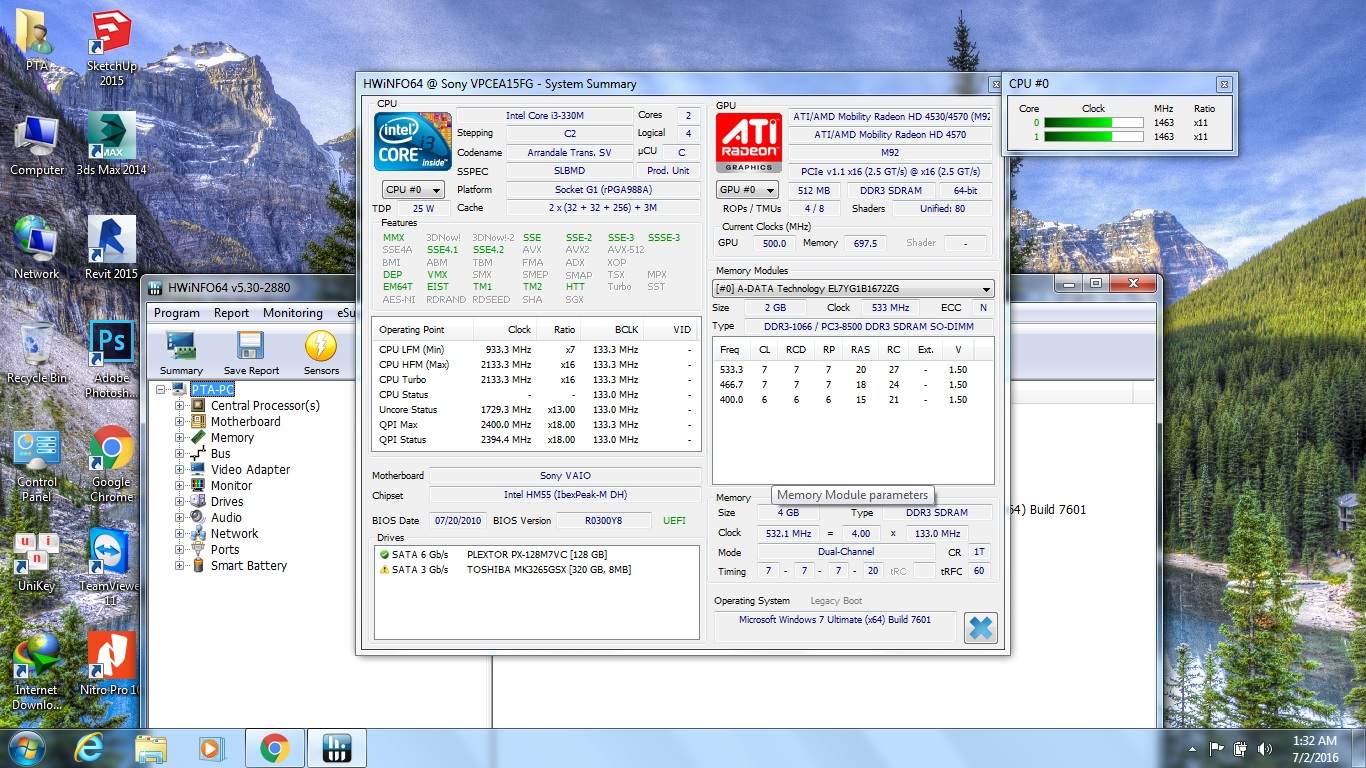The height and width of the screenshot is (768, 1366).
Task: Open the CPU #0 selector dropdown
Action: [x=413, y=190]
